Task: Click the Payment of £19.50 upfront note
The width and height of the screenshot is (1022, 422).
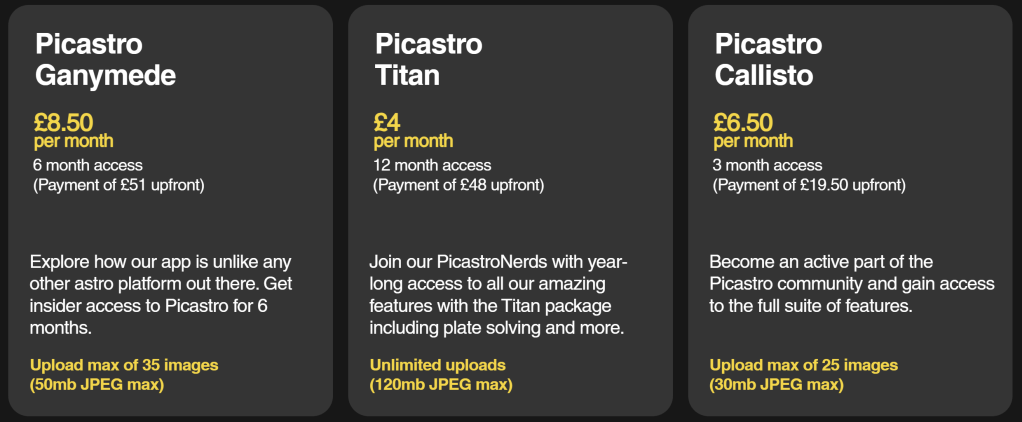Action: coord(809,185)
